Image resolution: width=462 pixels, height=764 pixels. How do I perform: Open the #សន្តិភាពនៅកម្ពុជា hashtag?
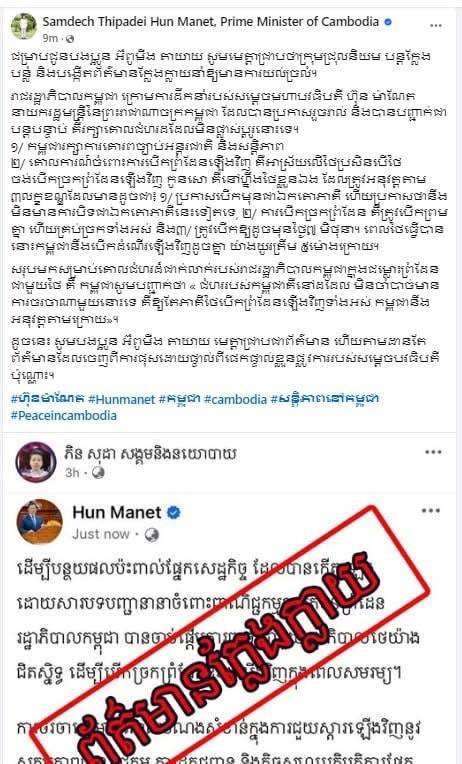point(325,400)
